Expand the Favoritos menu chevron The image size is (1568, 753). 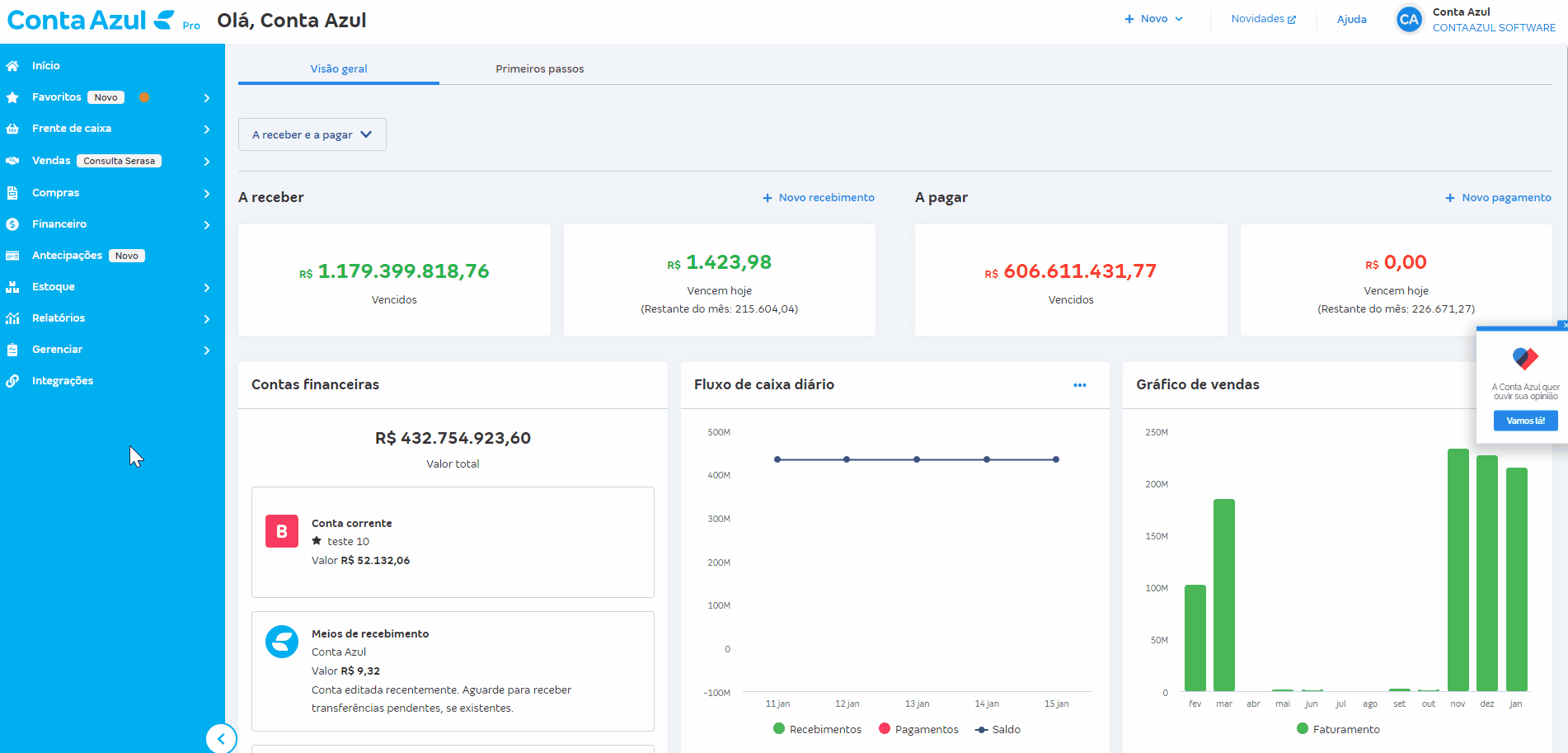[x=207, y=98]
